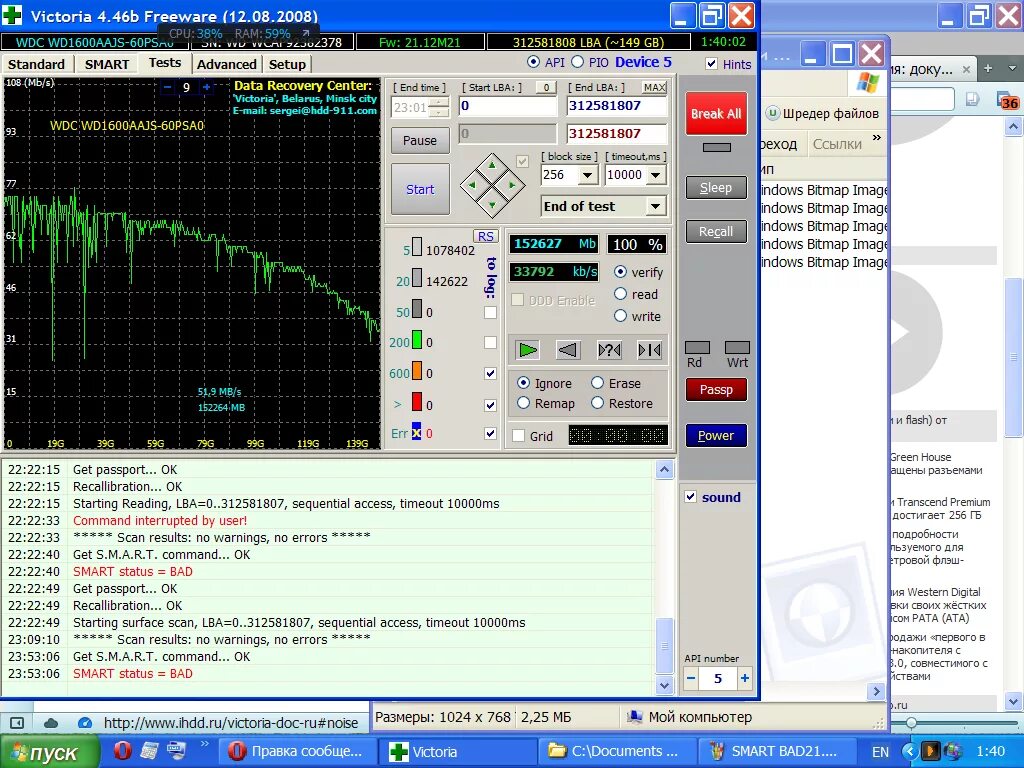Click the down arrow of the navigation diamond
Screen dimensions: 1024x768
492,204
